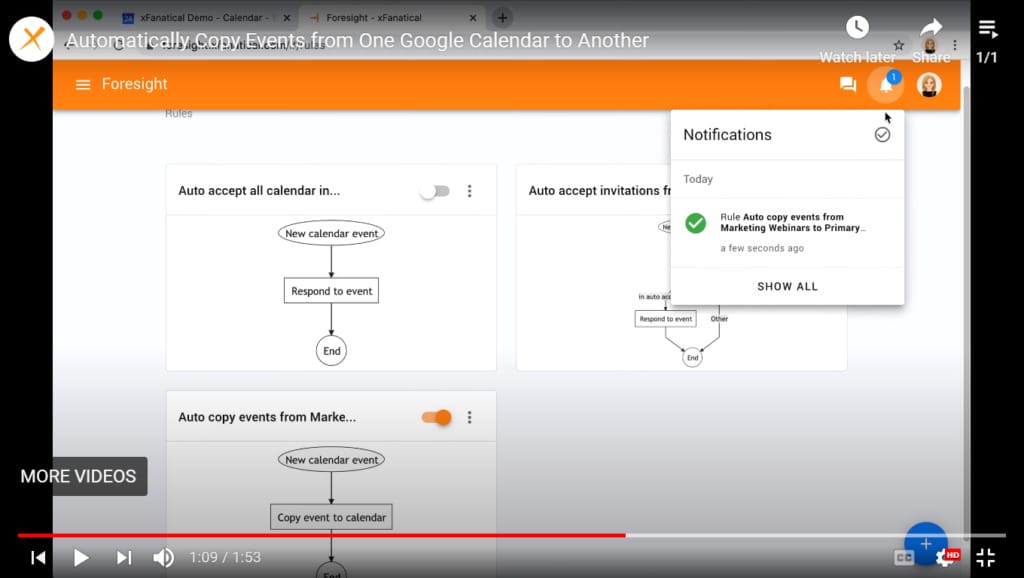
Task: Open the Auto accept all calendar card menu
Action: coord(470,190)
